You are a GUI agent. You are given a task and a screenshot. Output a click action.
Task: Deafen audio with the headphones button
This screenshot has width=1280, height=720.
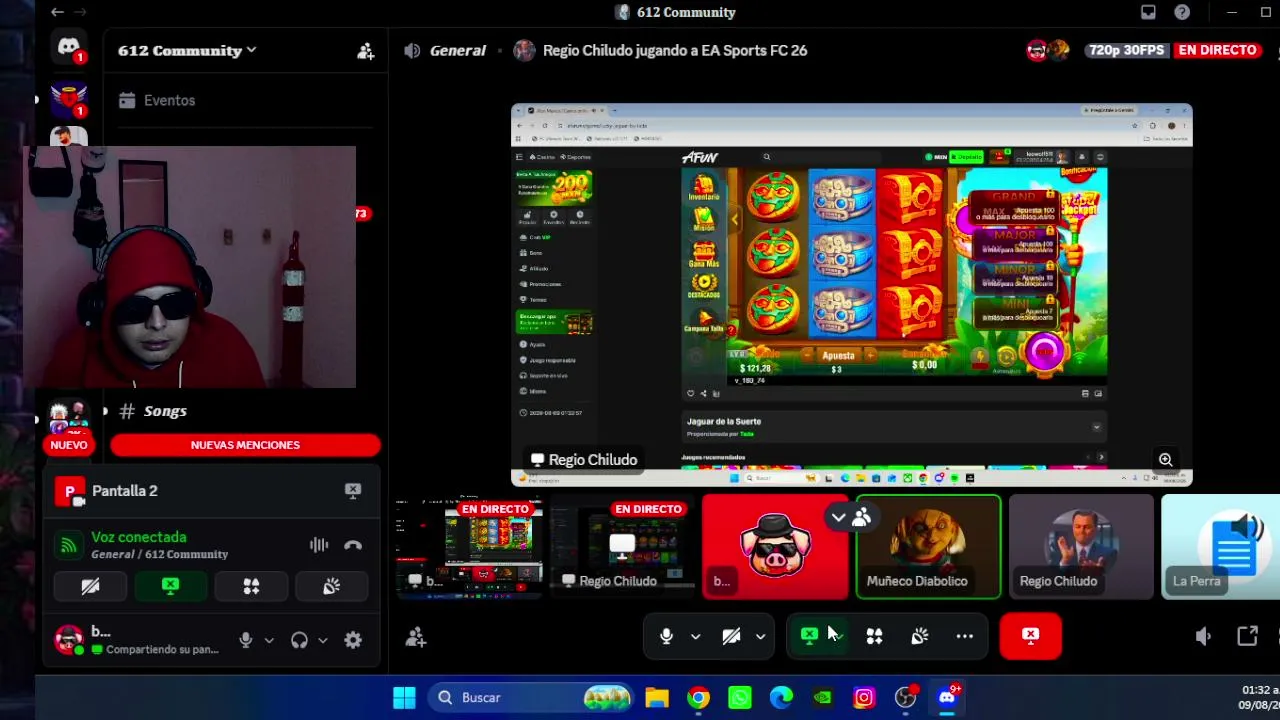point(299,640)
